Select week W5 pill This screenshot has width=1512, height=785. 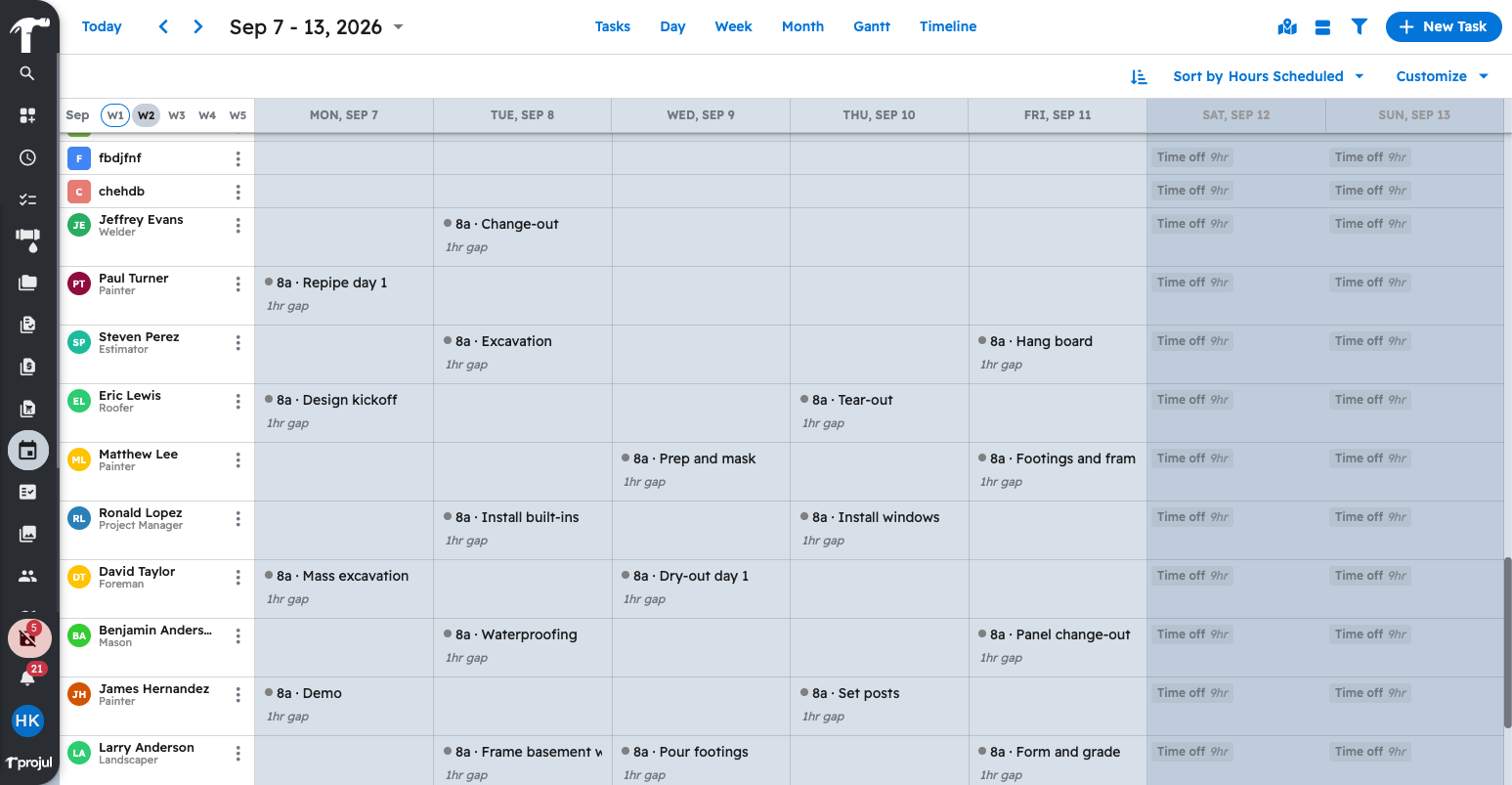pyautogui.click(x=238, y=115)
